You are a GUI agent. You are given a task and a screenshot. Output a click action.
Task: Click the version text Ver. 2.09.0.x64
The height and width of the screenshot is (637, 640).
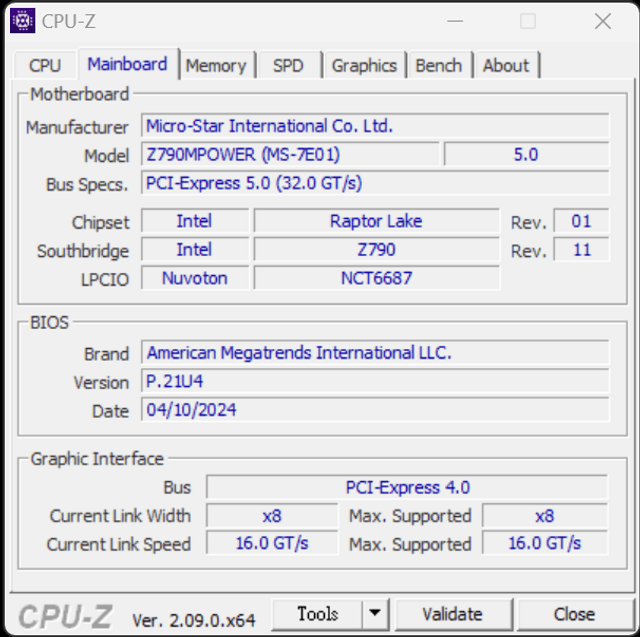(x=194, y=620)
